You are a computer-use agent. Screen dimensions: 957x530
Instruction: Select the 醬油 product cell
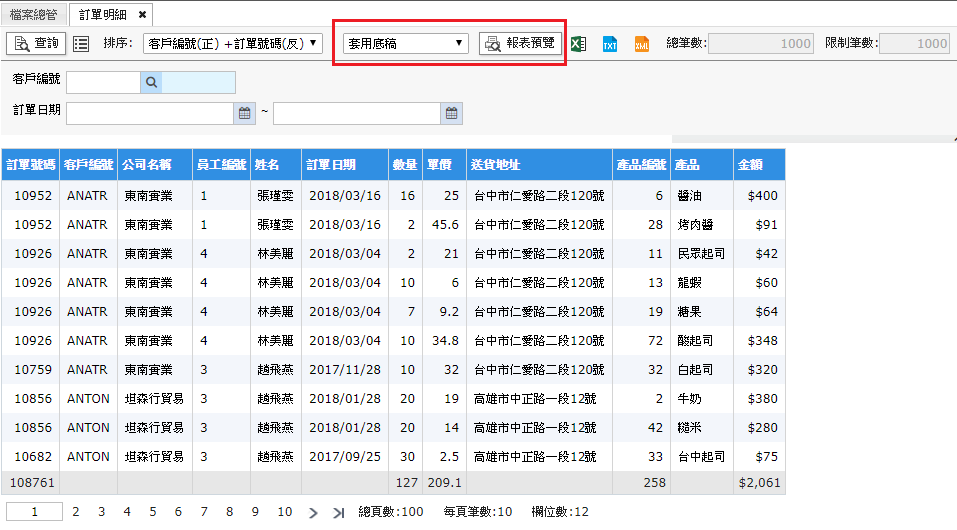[702, 196]
